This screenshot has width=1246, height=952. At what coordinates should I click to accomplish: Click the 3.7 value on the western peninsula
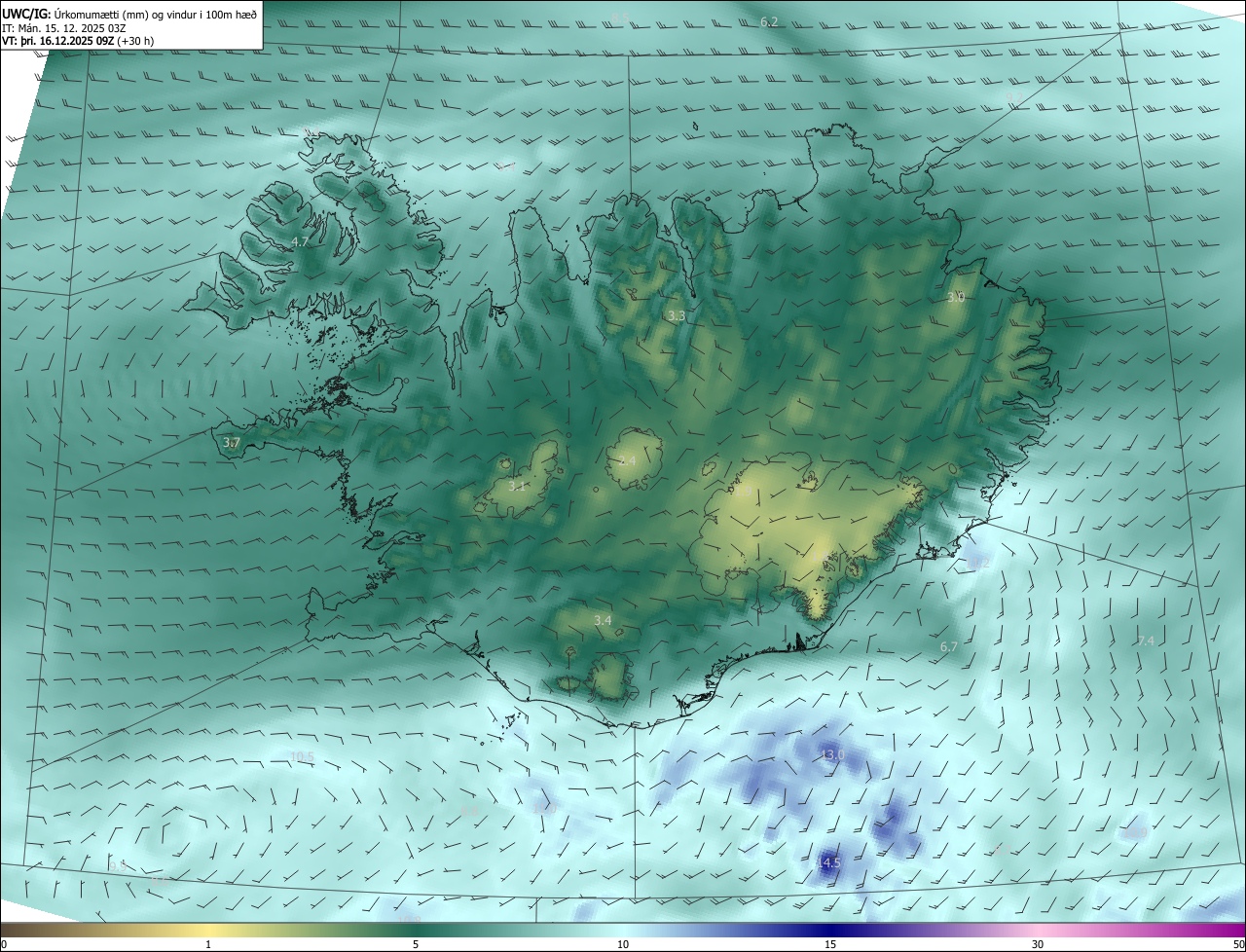point(232,443)
